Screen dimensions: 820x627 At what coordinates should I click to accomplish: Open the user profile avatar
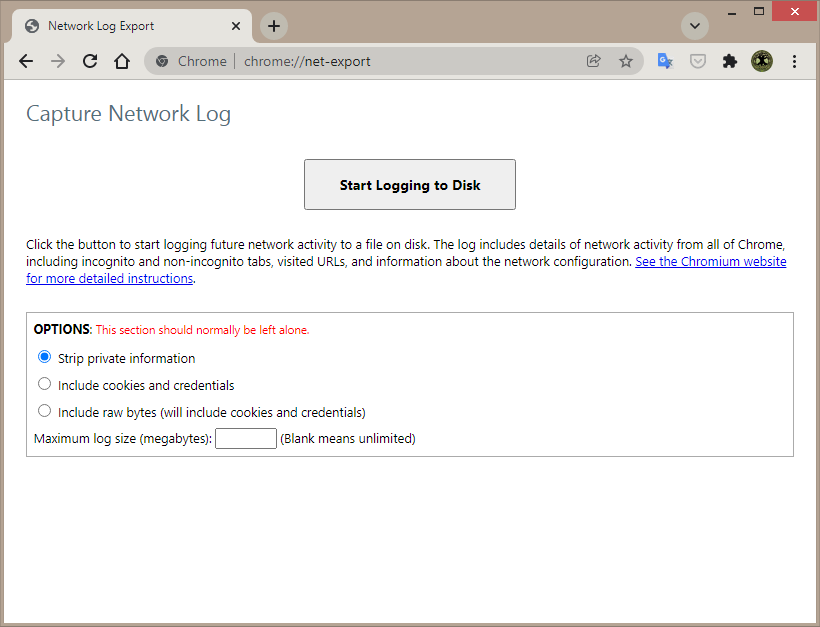point(761,61)
